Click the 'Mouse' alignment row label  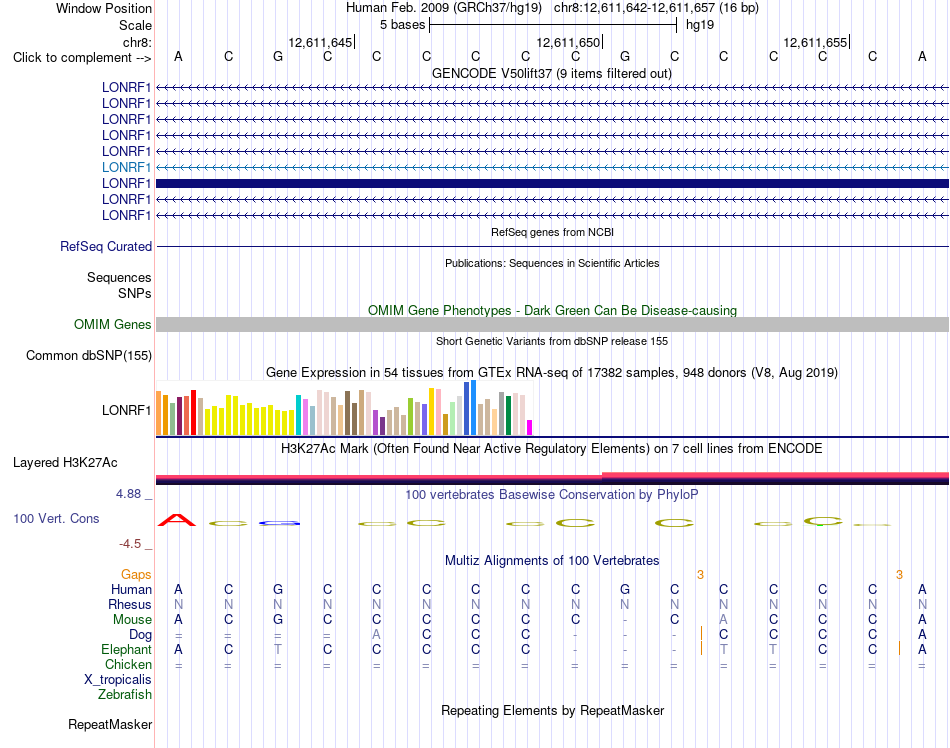tap(132, 620)
